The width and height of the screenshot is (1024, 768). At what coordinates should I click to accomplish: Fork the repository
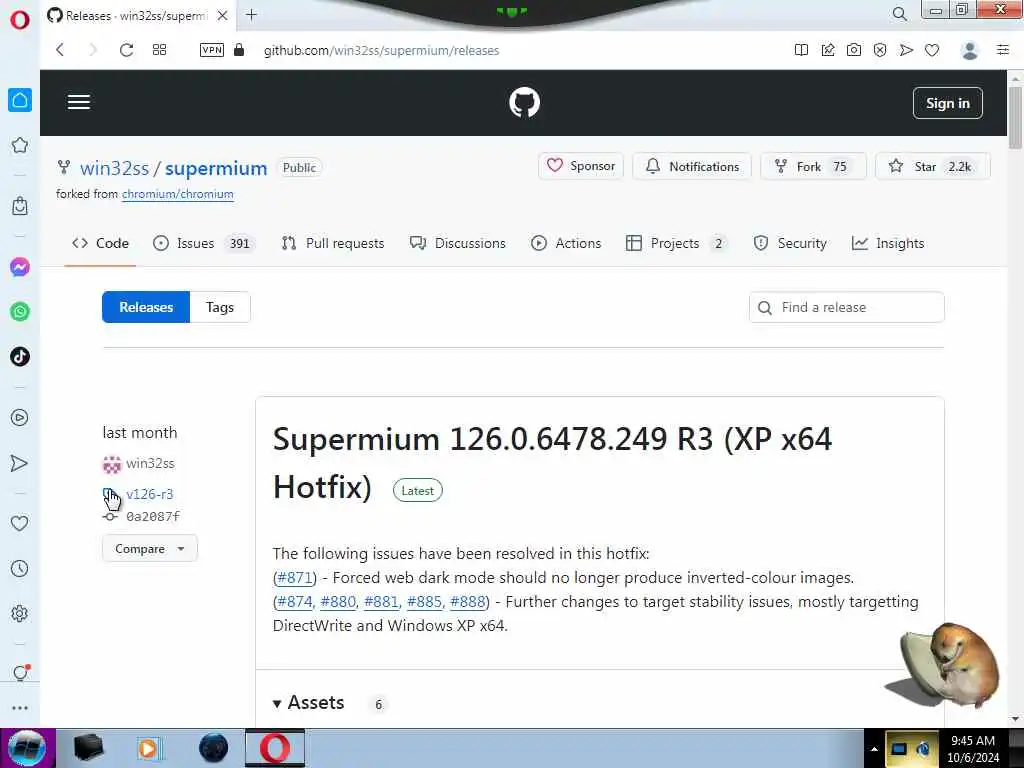click(x=813, y=166)
